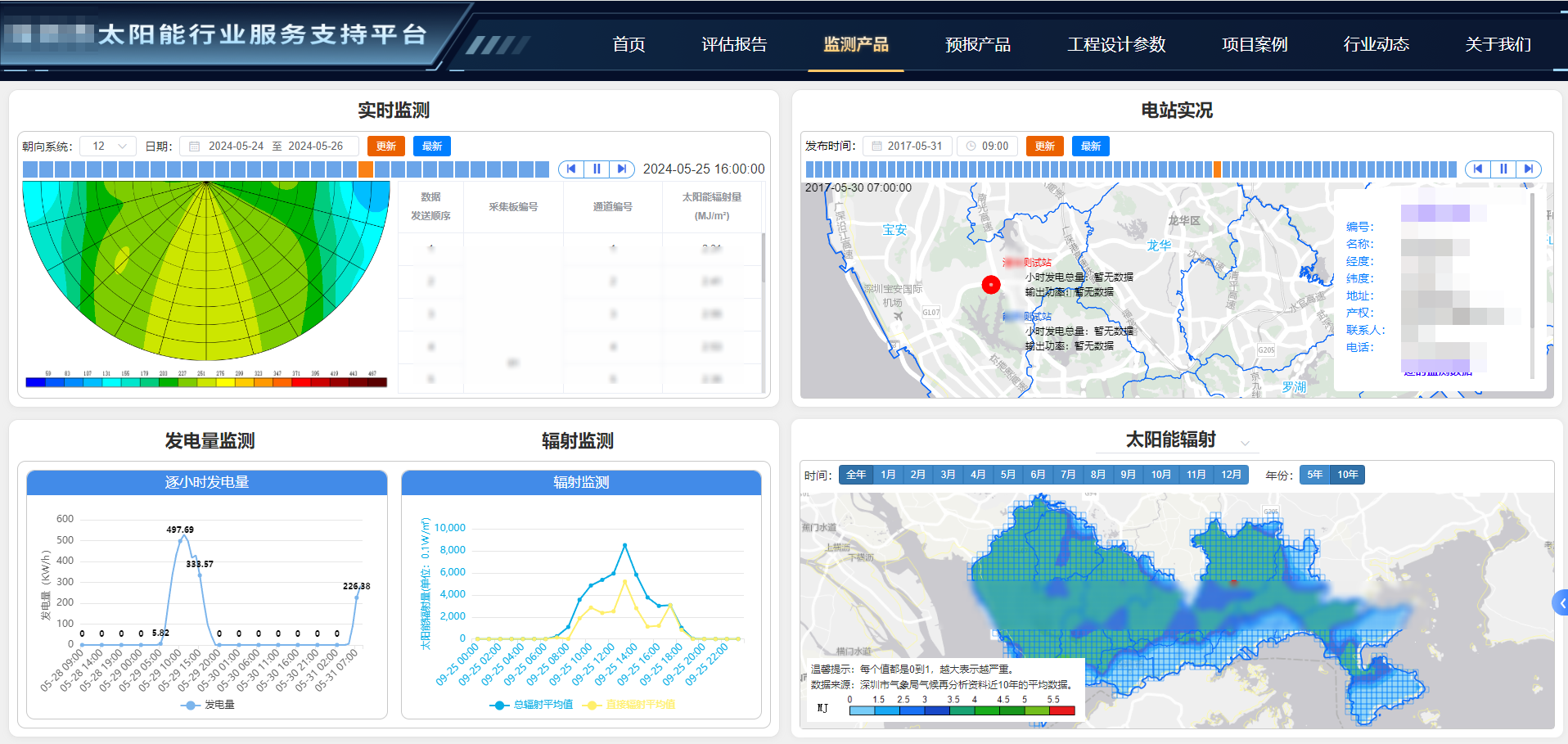Click the clock icon in the 09:00 time field
1568x744 pixels.
[971, 146]
